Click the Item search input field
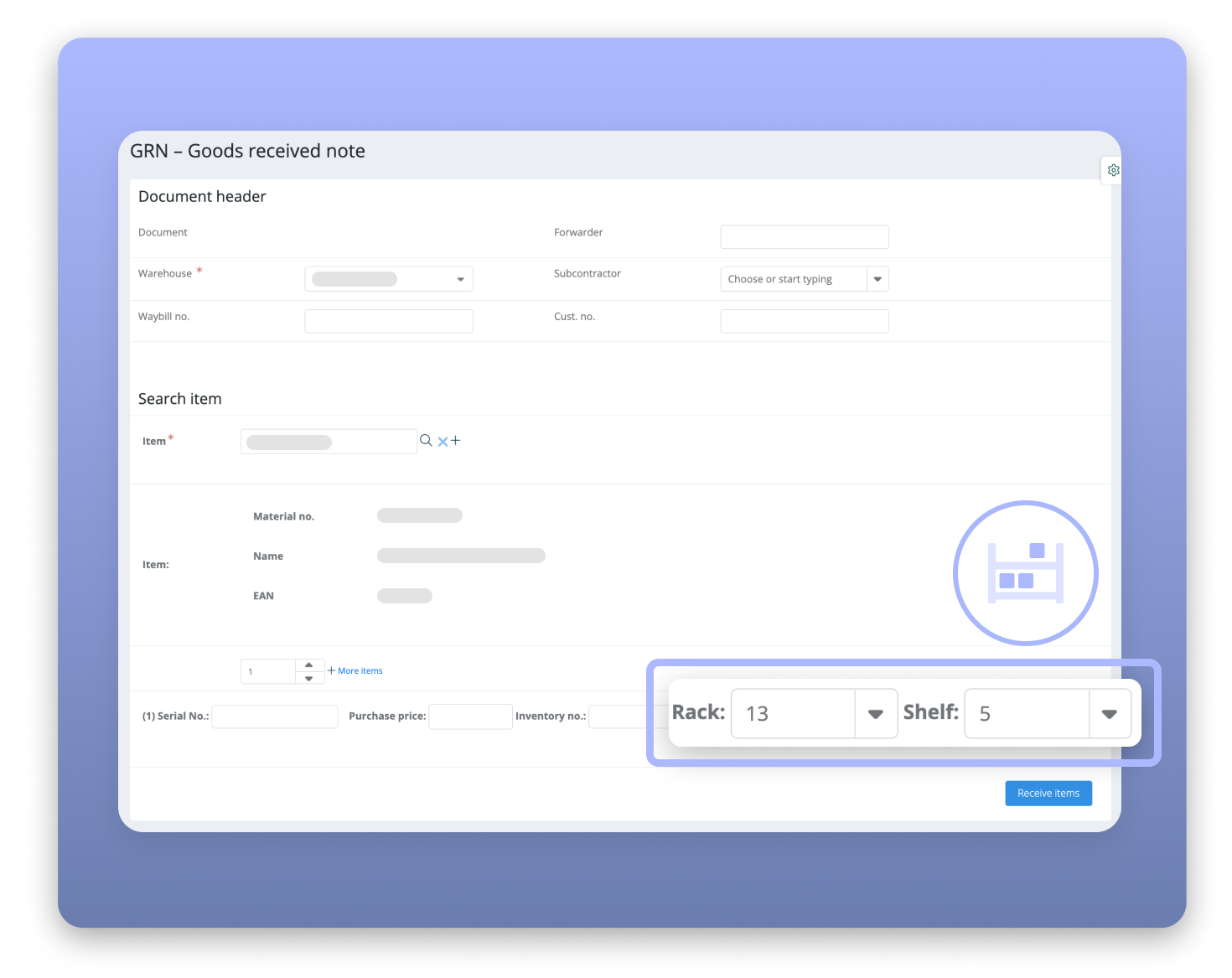 pos(329,442)
